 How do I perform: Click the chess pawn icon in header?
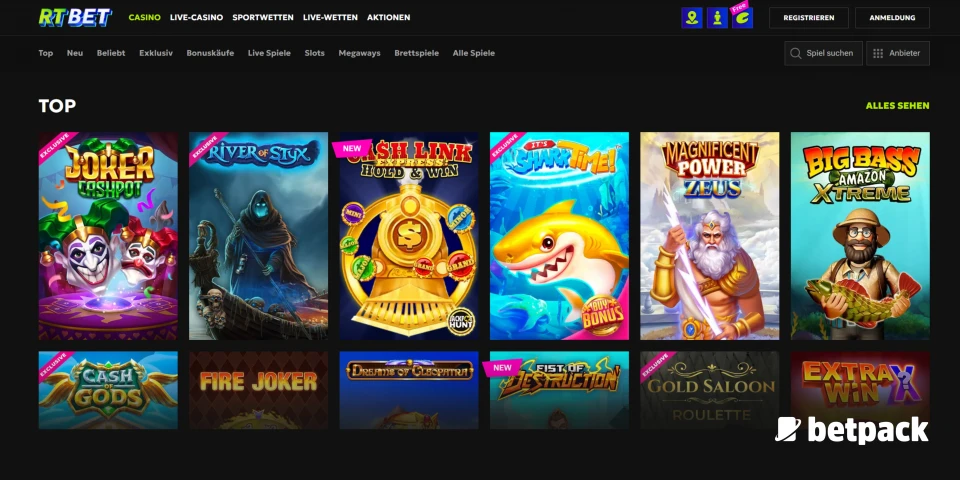717,18
